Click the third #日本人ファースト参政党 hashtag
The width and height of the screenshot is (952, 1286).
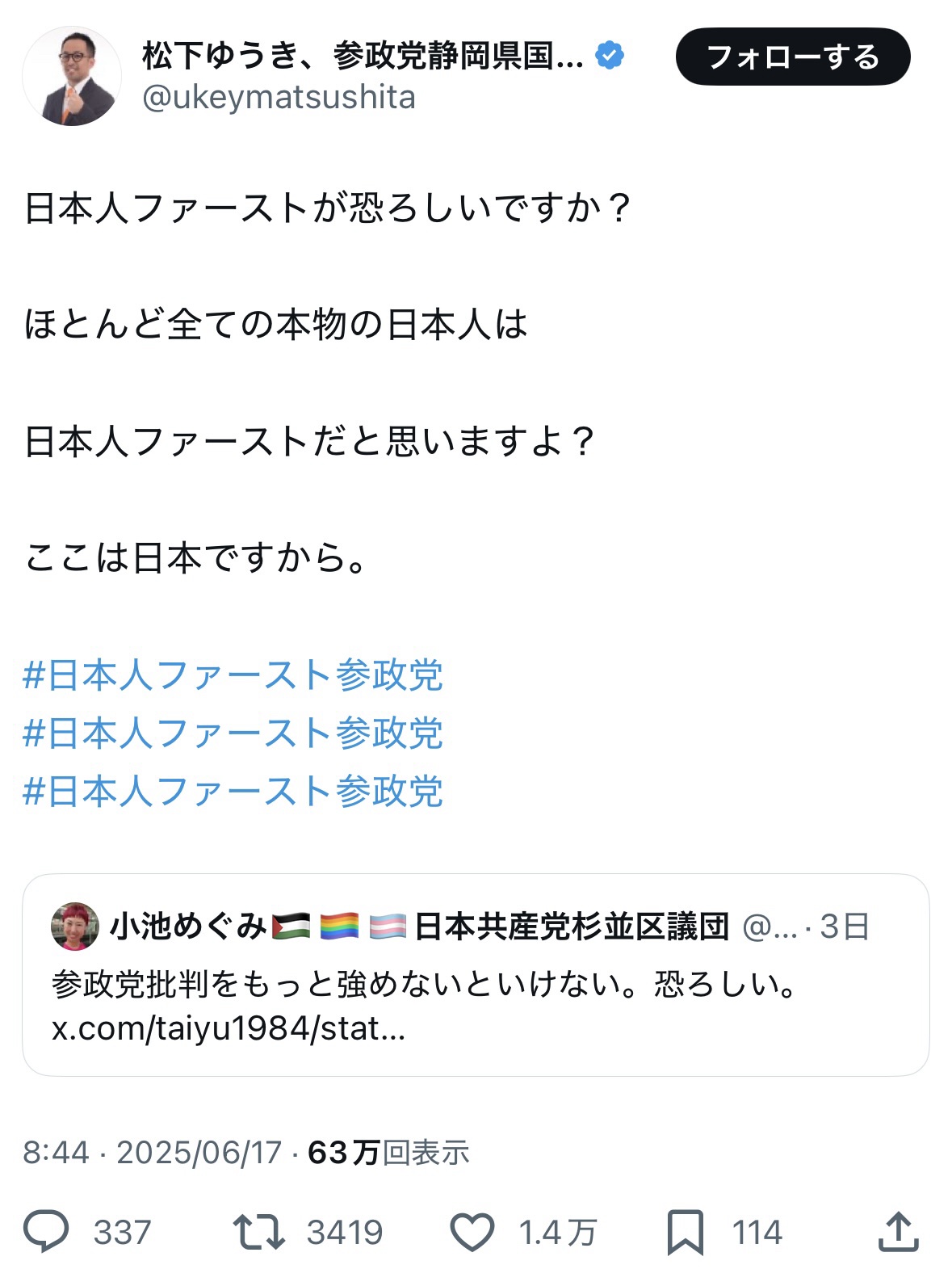[x=233, y=792]
